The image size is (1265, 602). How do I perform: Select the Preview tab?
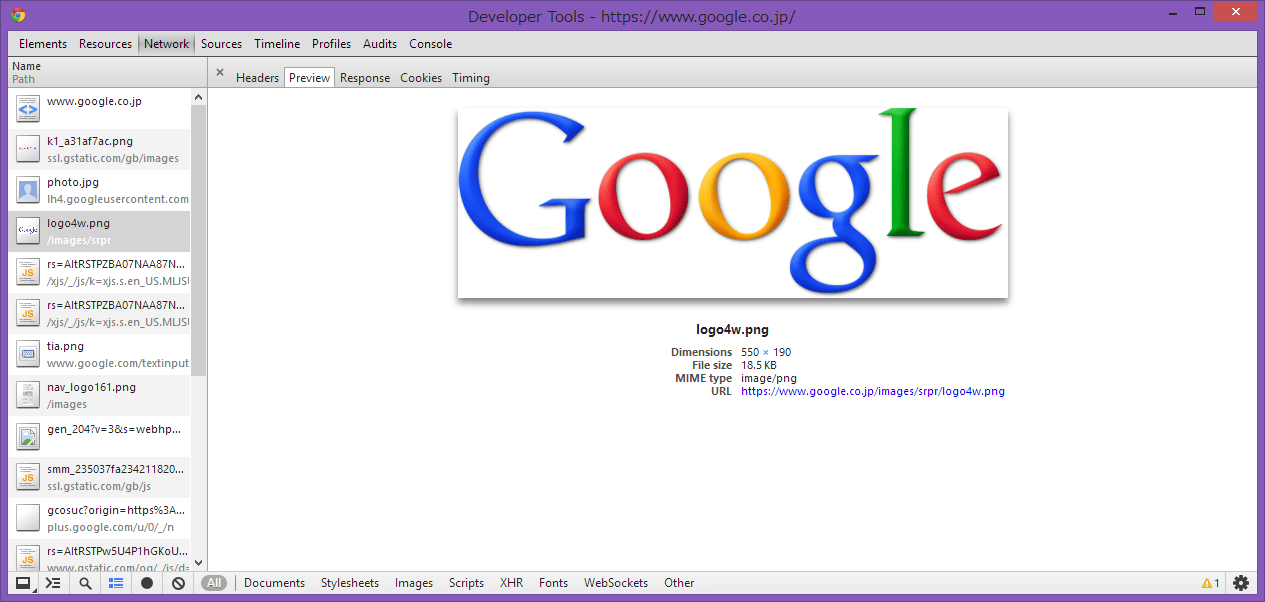pyautogui.click(x=309, y=78)
